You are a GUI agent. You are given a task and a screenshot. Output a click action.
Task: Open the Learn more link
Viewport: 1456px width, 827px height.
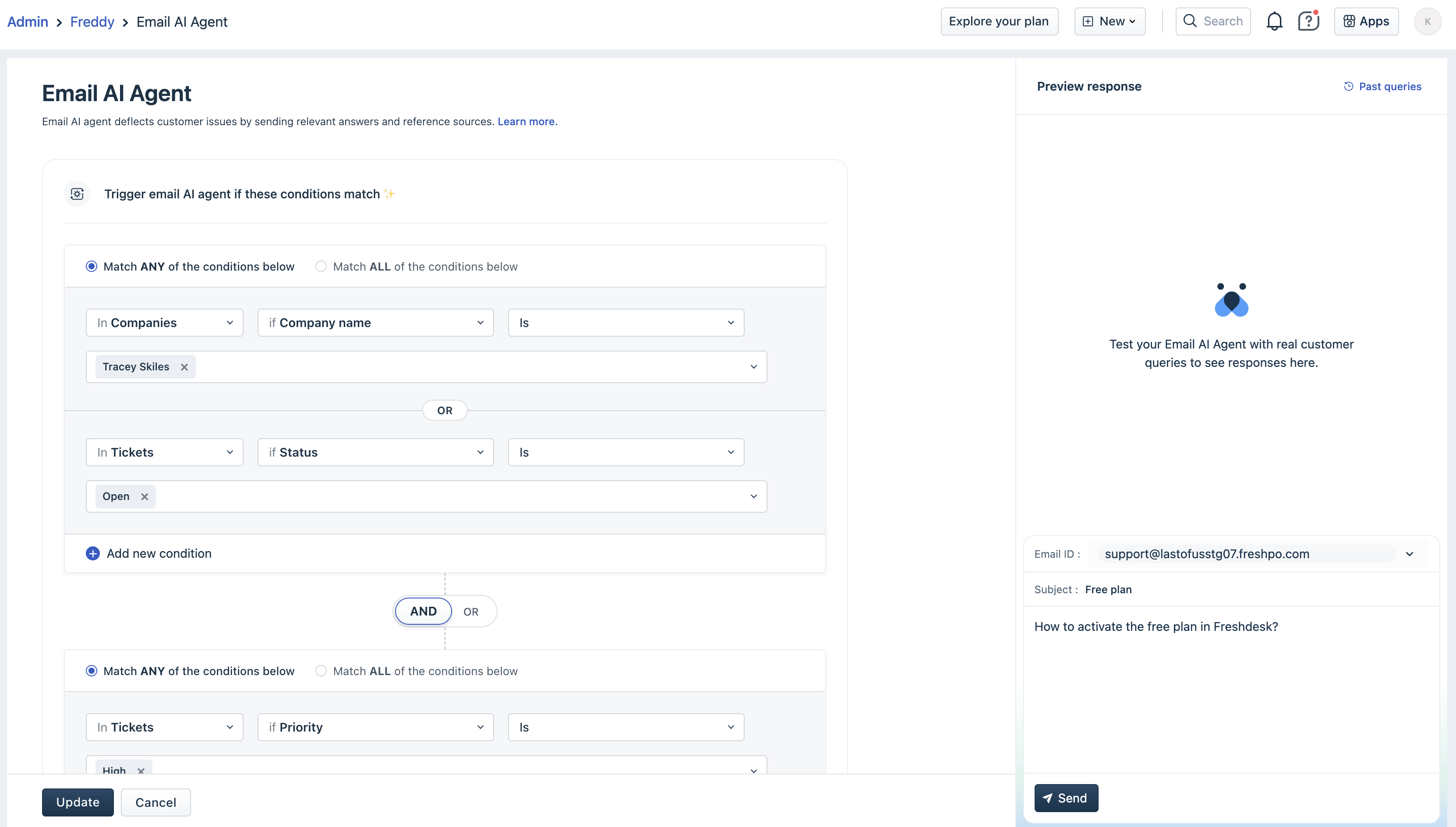[527, 122]
